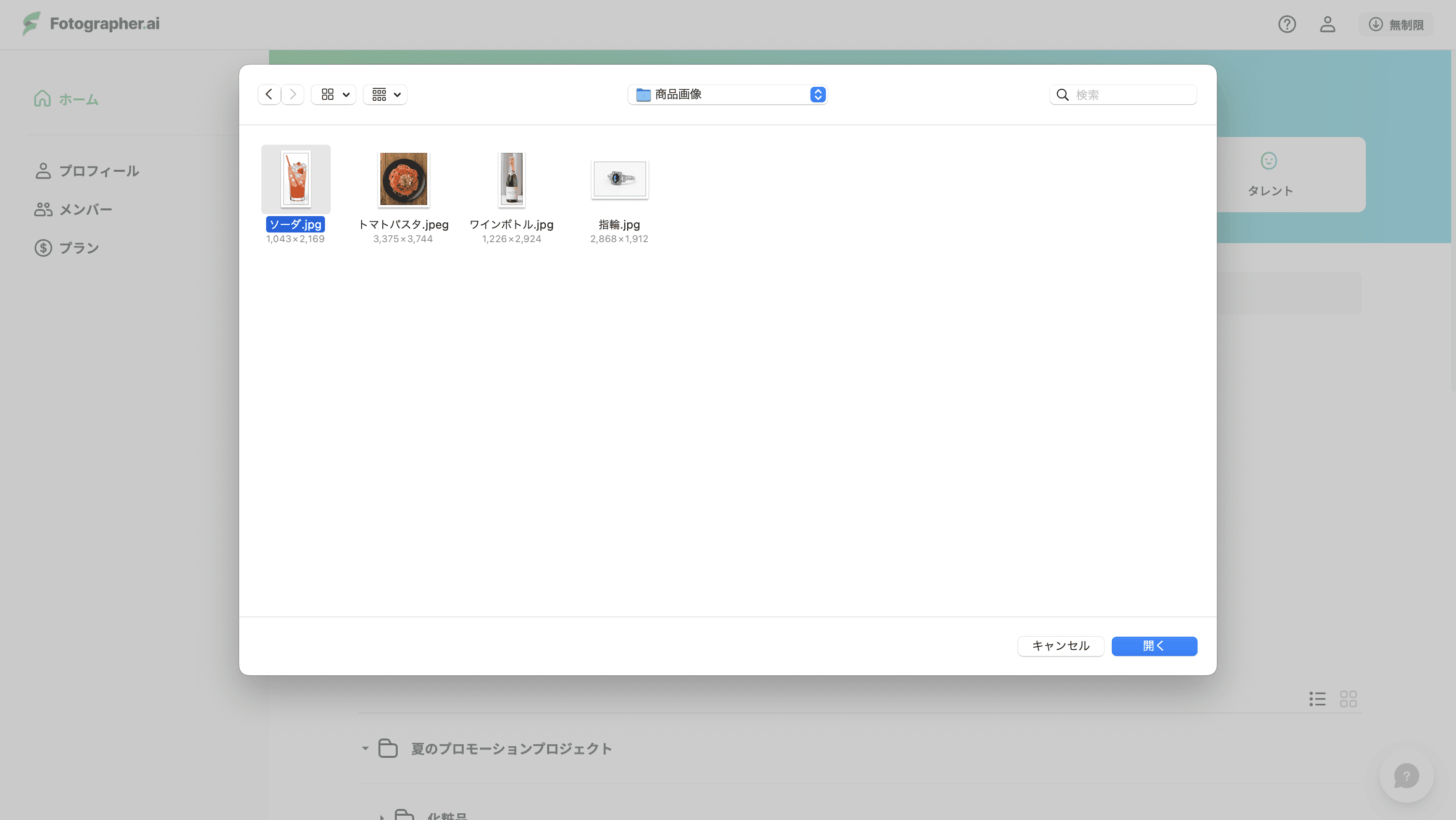Open the grouping options dropdown
The height and width of the screenshot is (820, 1456).
[x=386, y=95]
